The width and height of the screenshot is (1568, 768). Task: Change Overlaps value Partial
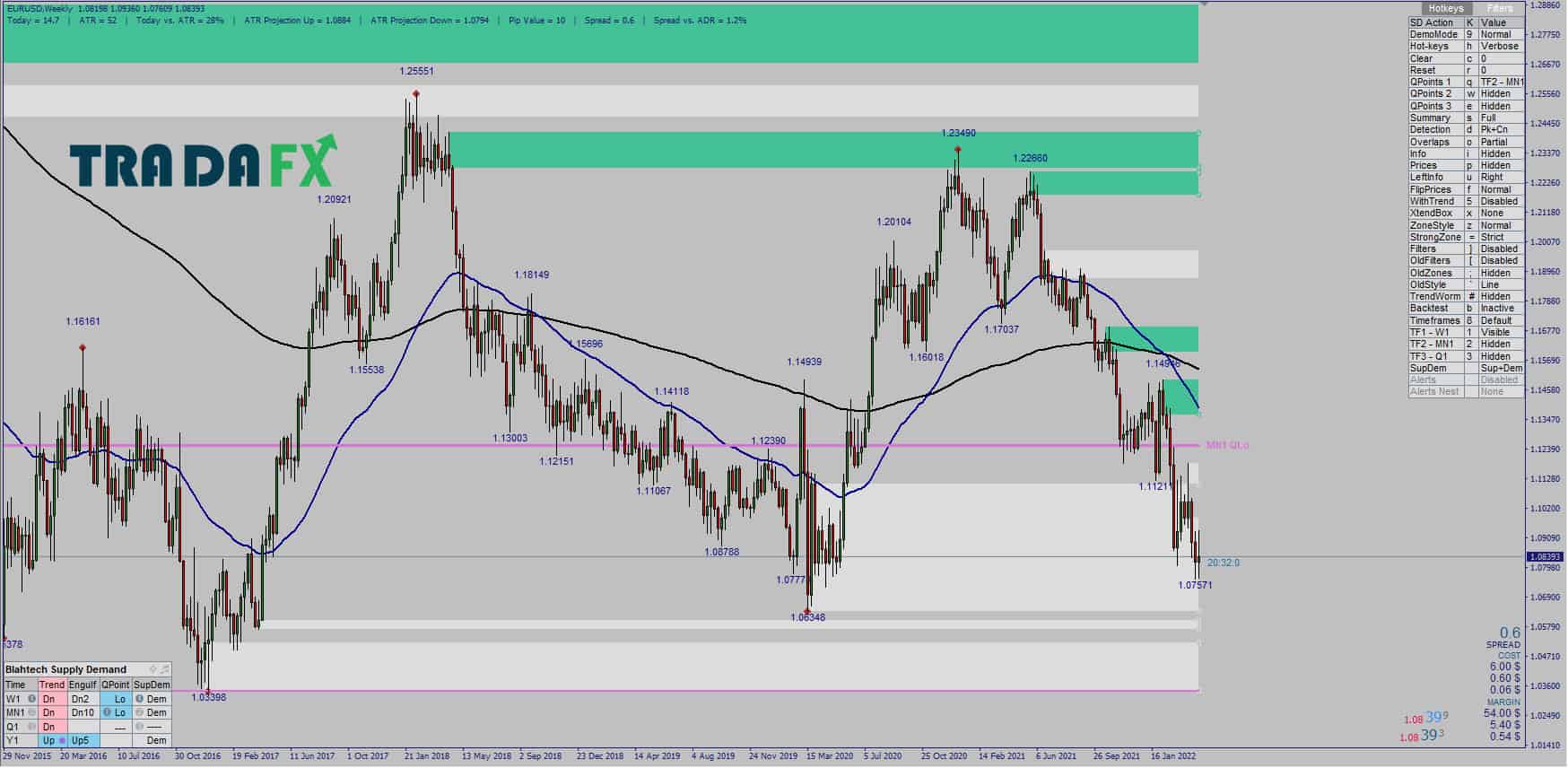[x=1501, y=142]
